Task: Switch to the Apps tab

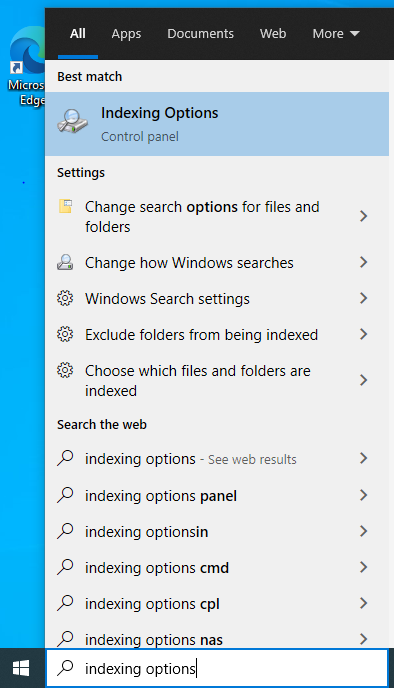Action: pos(126,33)
